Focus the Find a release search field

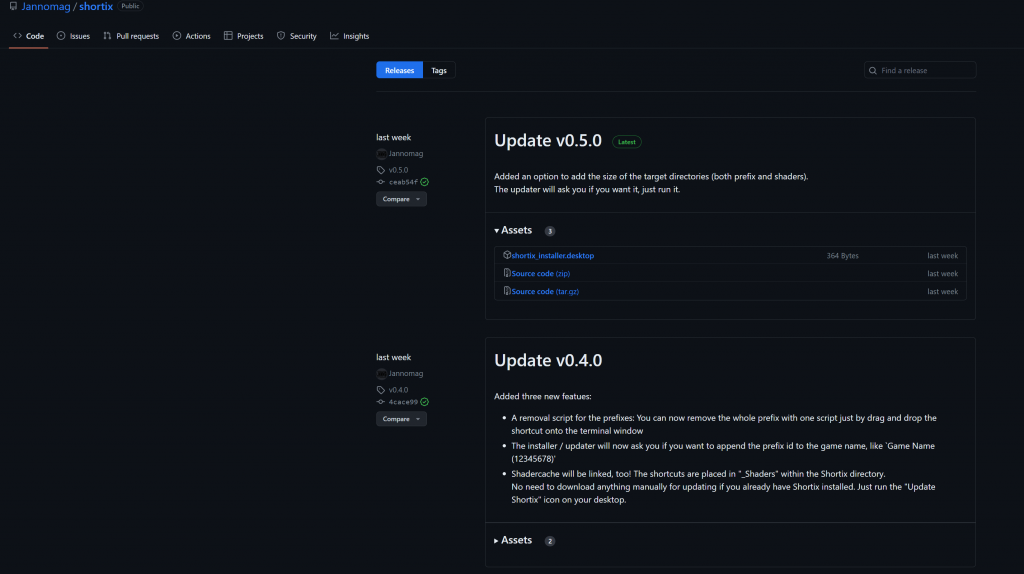(920, 70)
